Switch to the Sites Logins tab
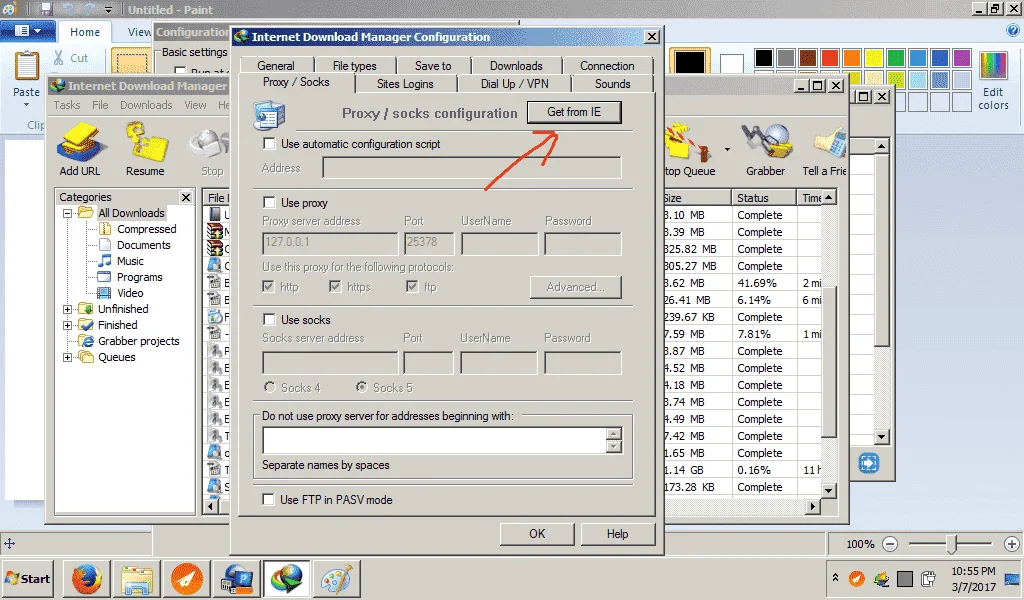 pos(405,84)
